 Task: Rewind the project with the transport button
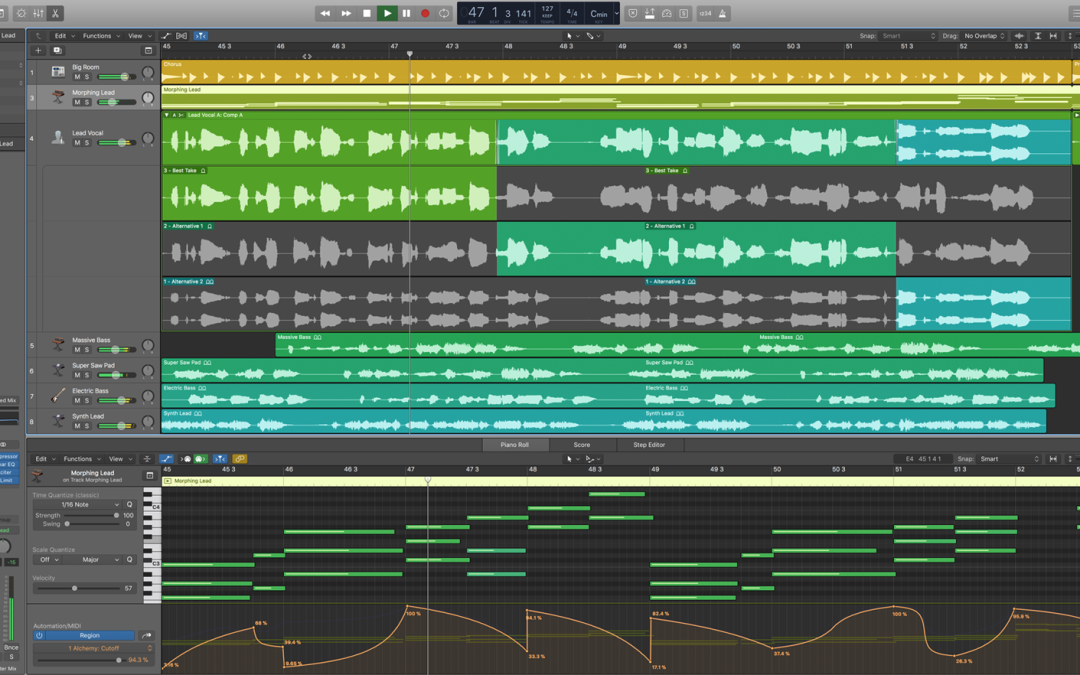[325, 13]
